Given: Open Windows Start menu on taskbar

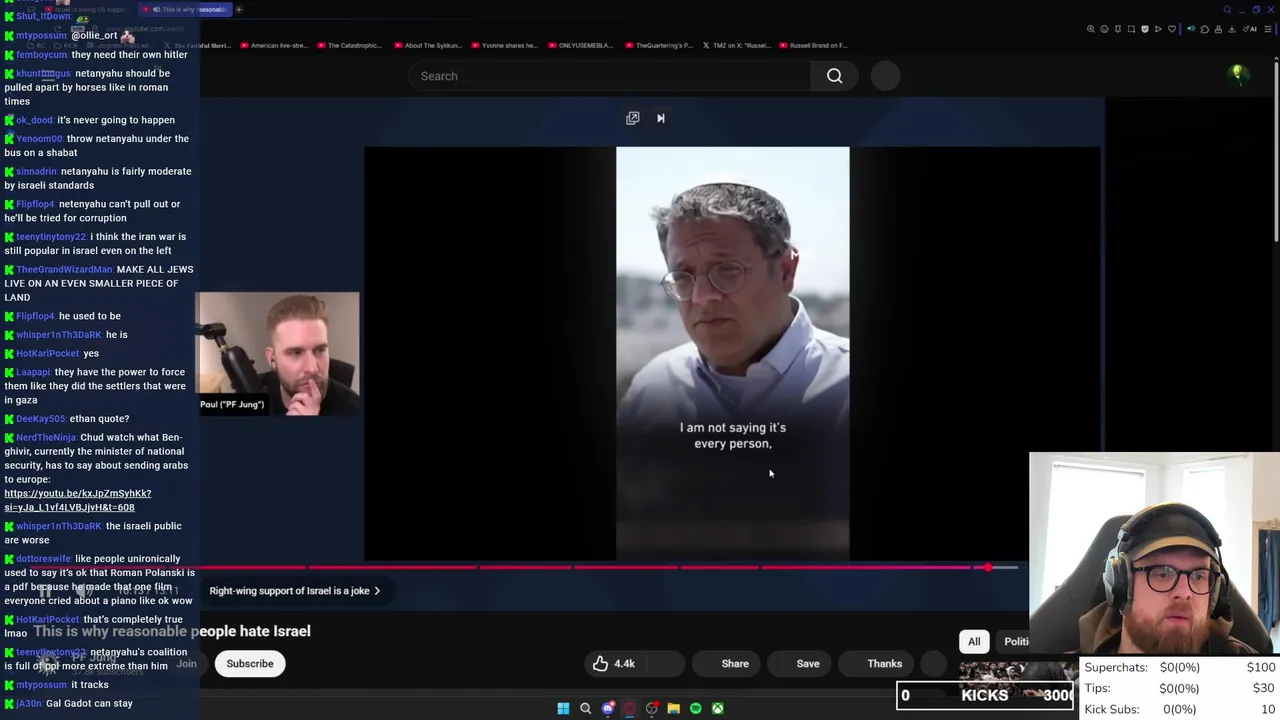Looking at the screenshot, I should (x=563, y=708).
